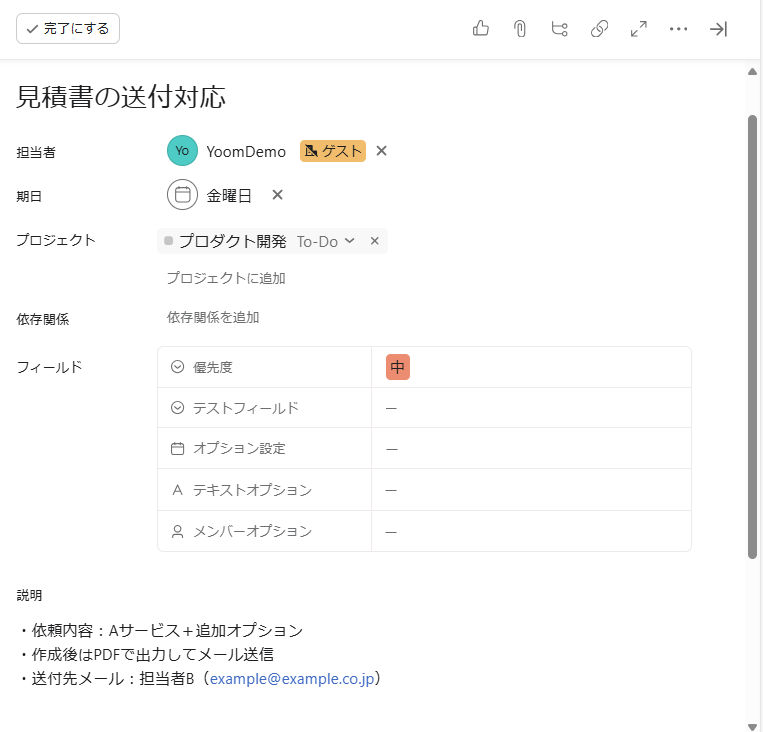Click the thumbs-up like icon
763x732 pixels.
tap(481, 29)
